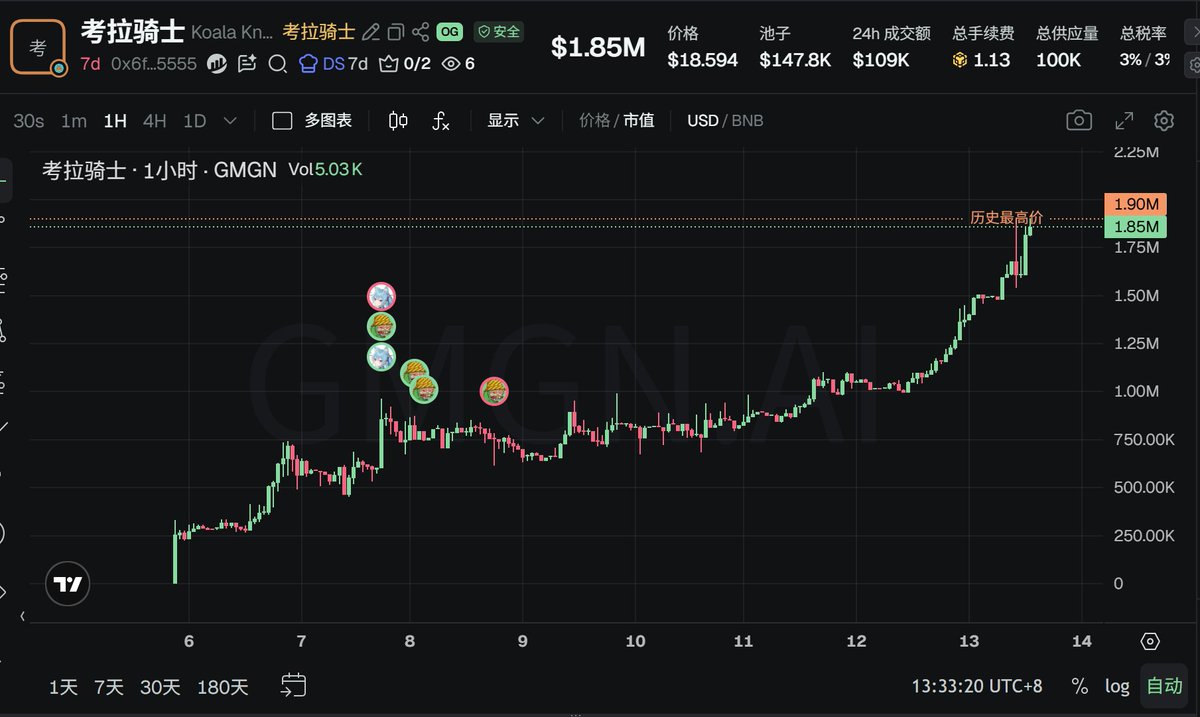This screenshot has height=717, width=1200.
Task: Take a chart snapshot with the camera icon
Action: point(1079,121)
